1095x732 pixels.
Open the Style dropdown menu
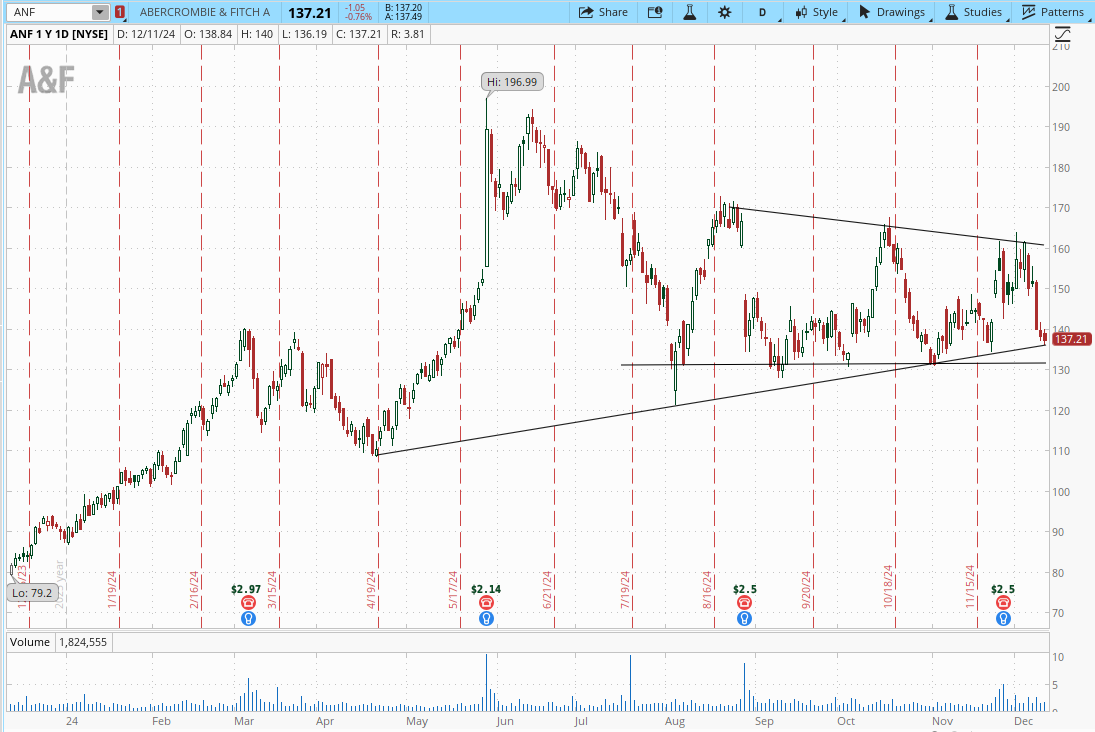pos(816,12)
